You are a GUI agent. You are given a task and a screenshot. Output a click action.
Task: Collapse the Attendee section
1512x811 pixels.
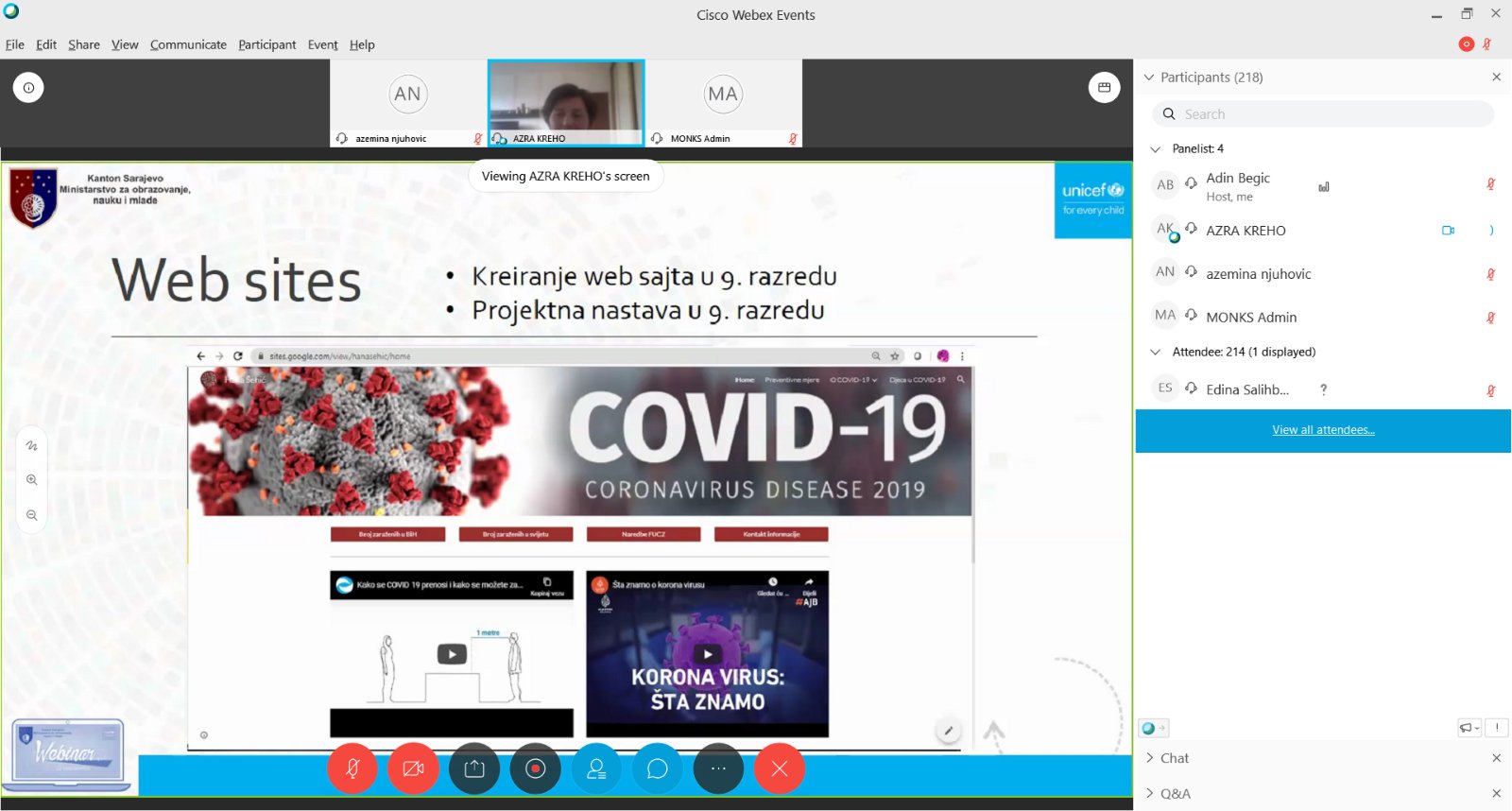(x=1155, y=353)
